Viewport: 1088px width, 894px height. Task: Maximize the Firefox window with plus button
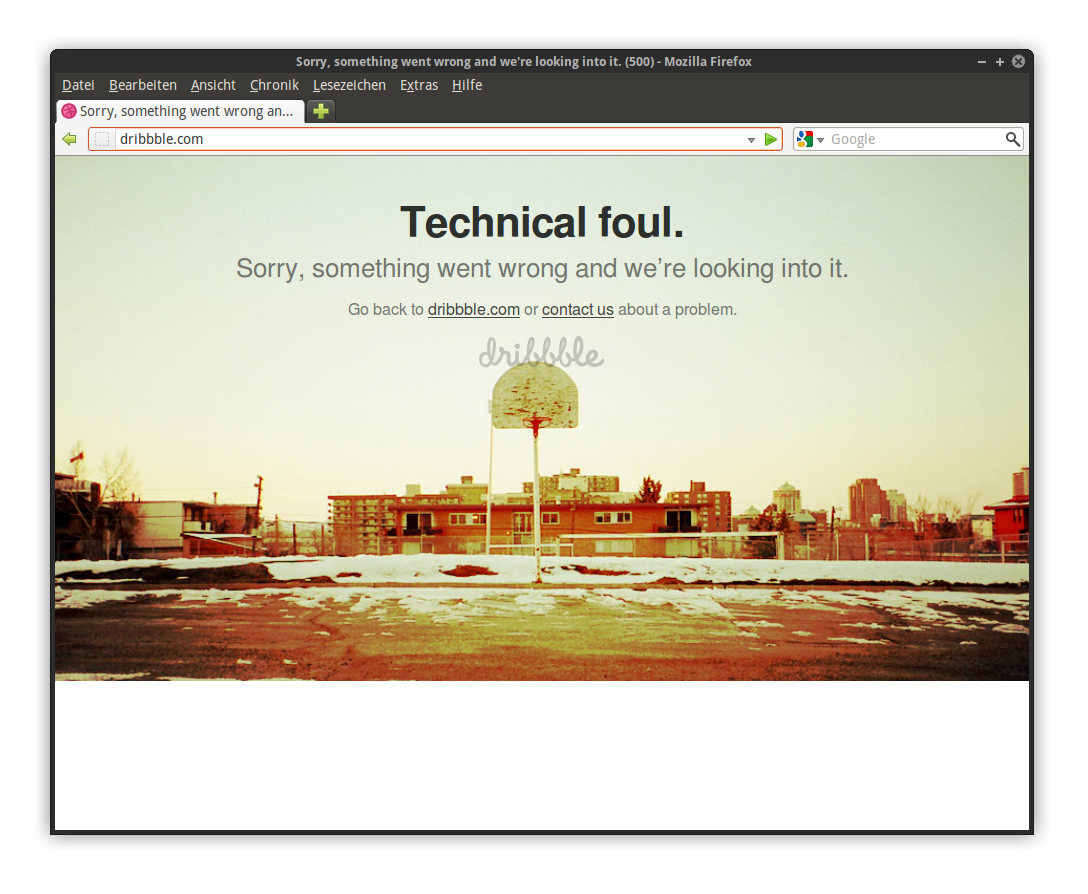coord(1000,62)
